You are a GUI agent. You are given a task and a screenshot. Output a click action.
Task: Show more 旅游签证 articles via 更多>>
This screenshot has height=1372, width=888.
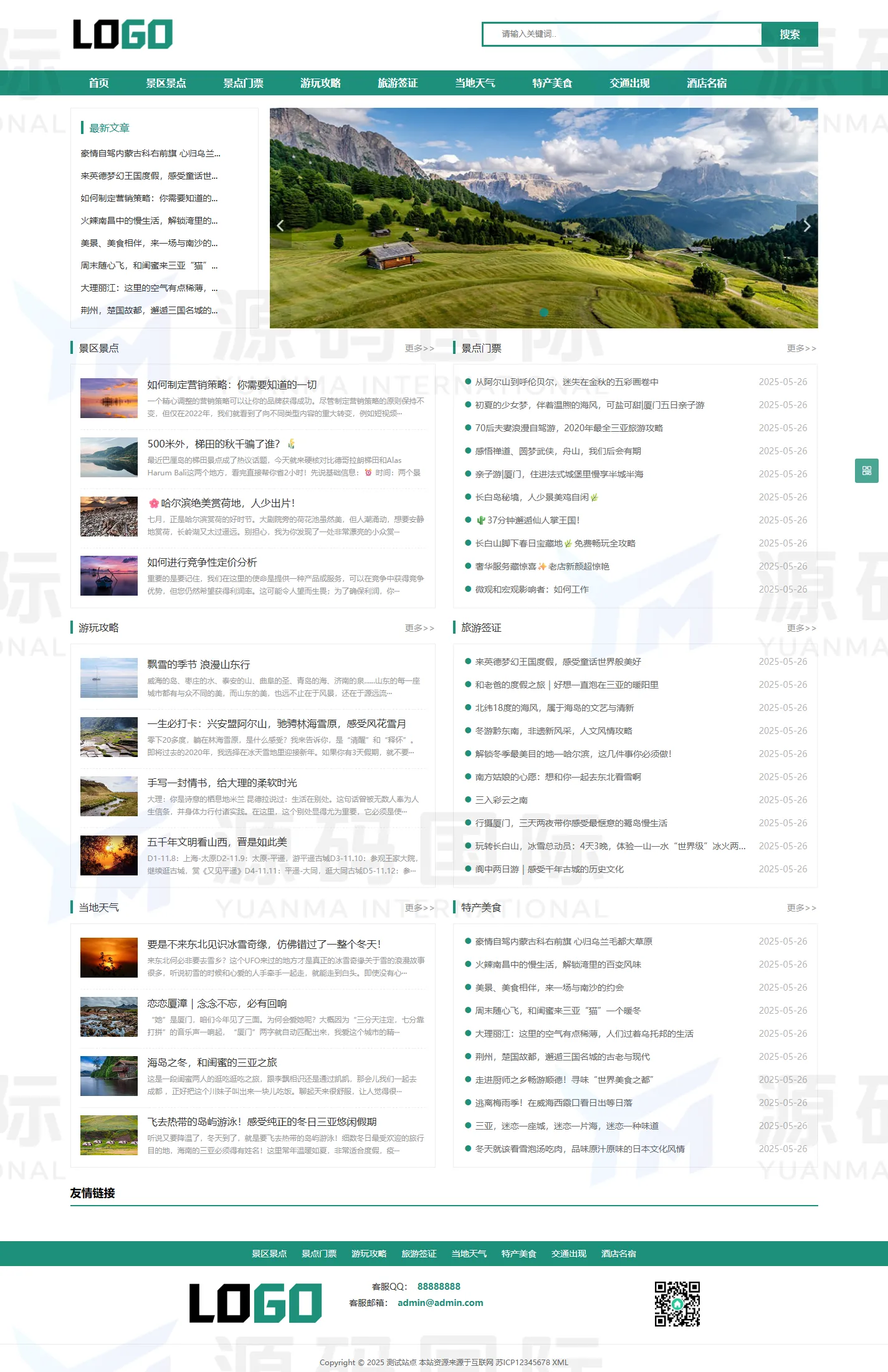coord(801,628)
